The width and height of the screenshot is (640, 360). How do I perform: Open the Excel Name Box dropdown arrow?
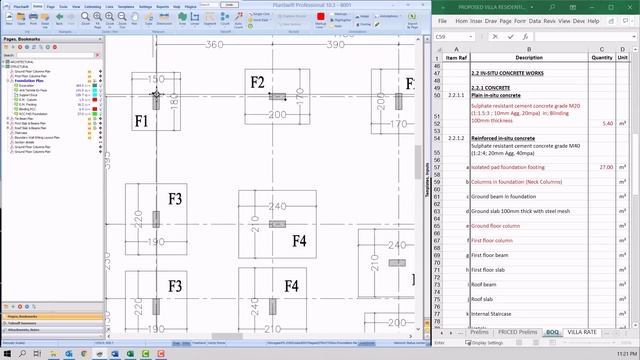coord(471,37)
